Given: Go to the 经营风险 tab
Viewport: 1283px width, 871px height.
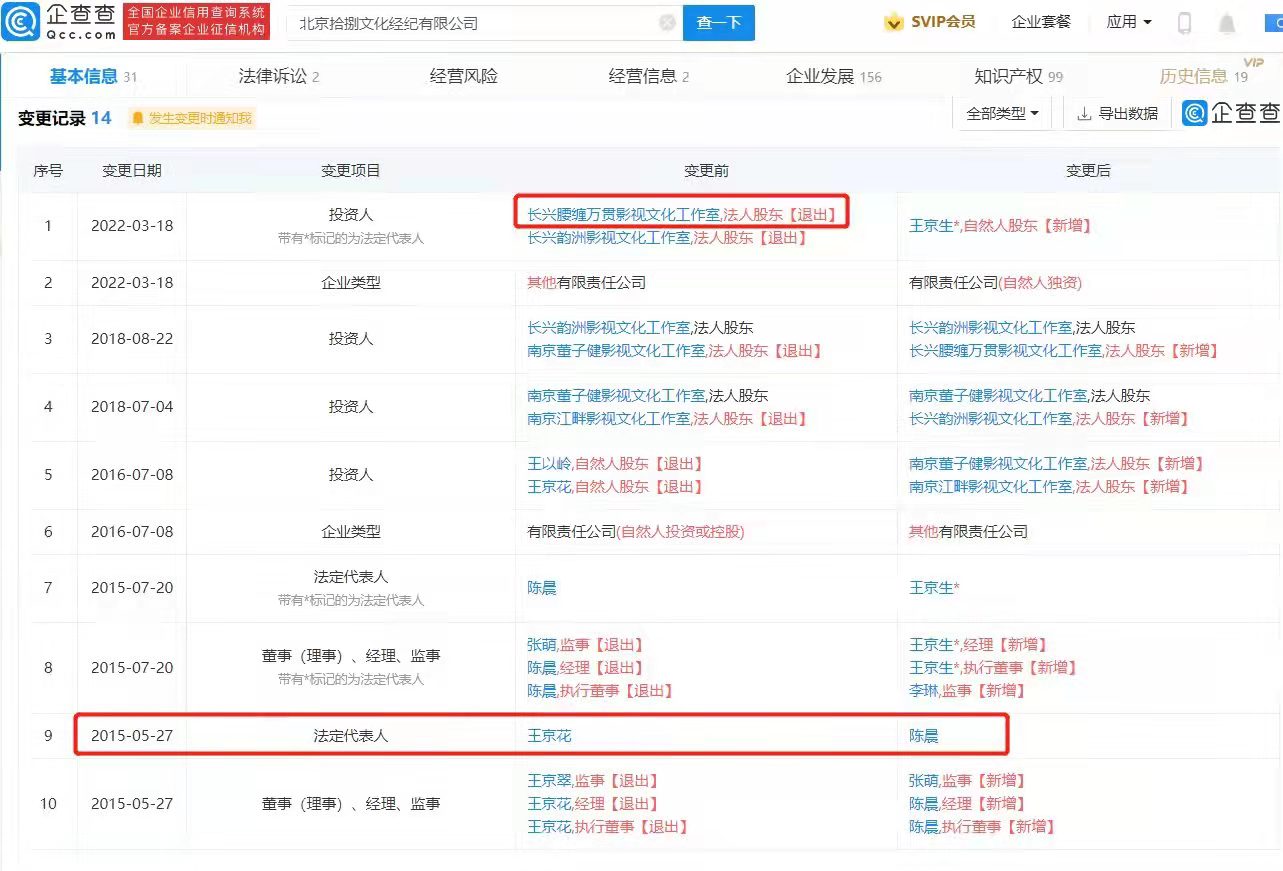Looking at the screenshot, I should click(464, 76).
